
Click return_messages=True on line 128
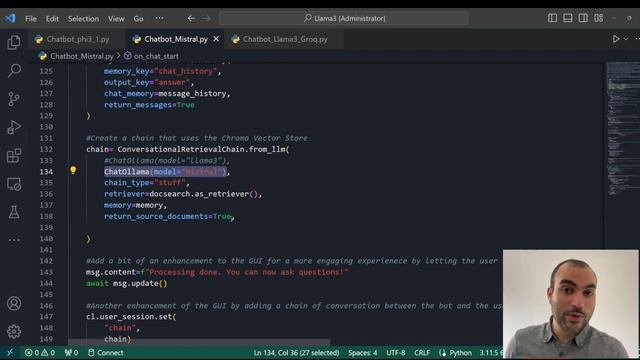(x=149, y=105)
